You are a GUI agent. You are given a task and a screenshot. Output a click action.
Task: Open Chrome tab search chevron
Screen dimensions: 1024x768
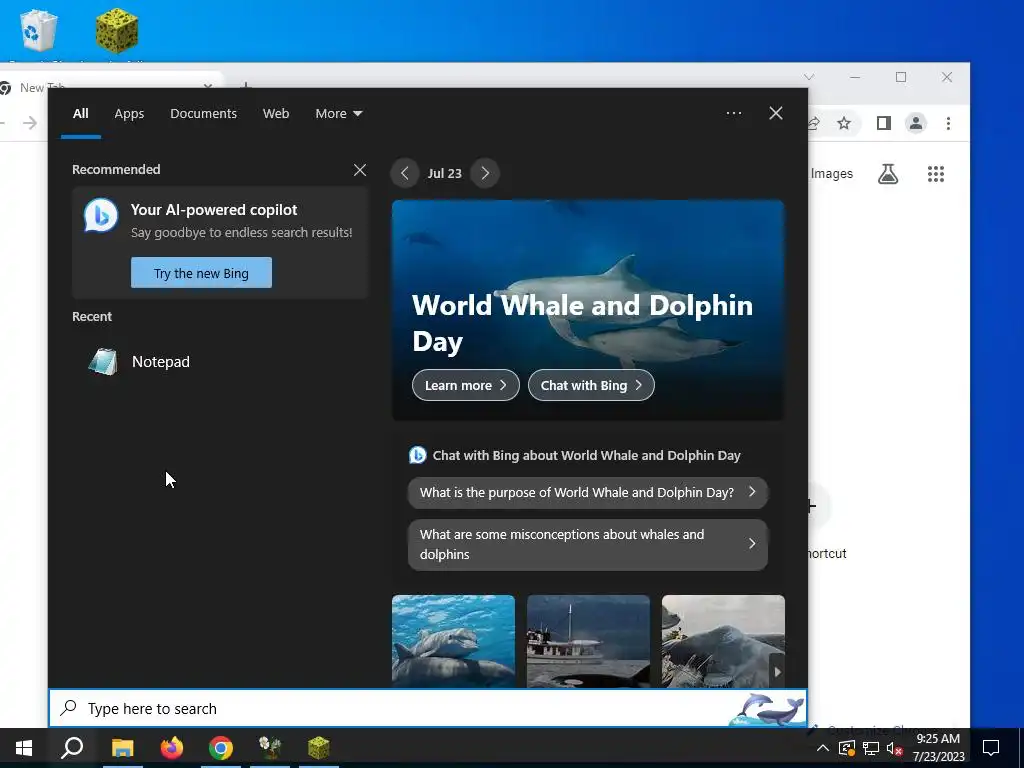[809, 77]
